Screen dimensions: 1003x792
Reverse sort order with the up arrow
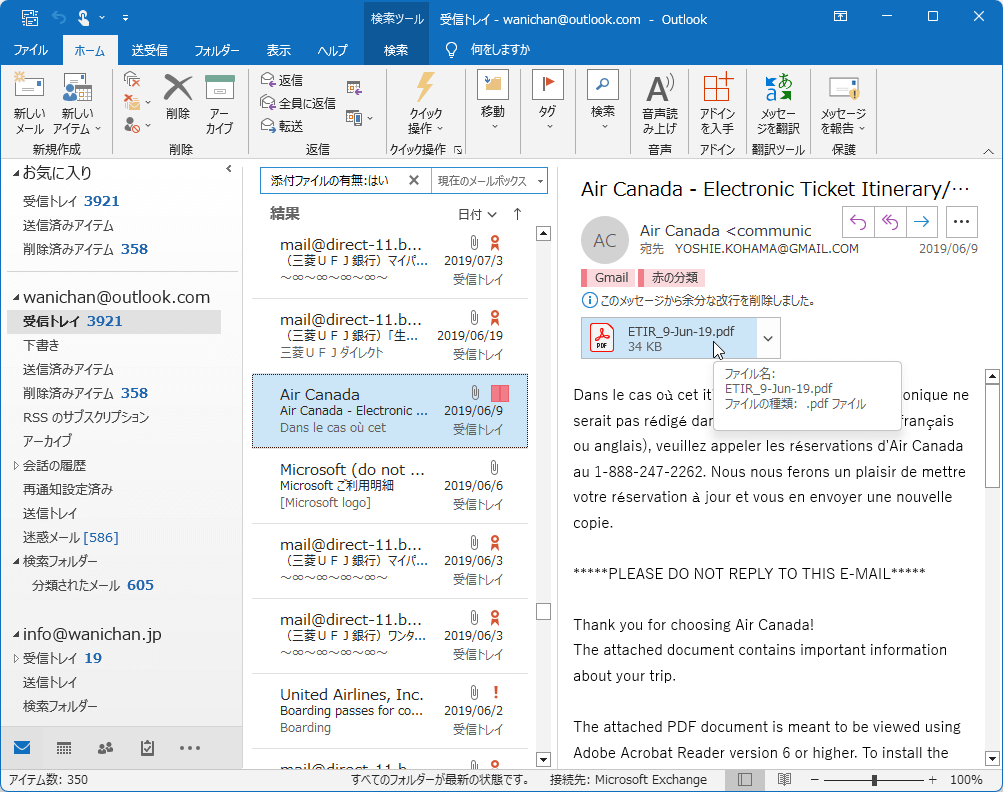(x=517, y=214)
